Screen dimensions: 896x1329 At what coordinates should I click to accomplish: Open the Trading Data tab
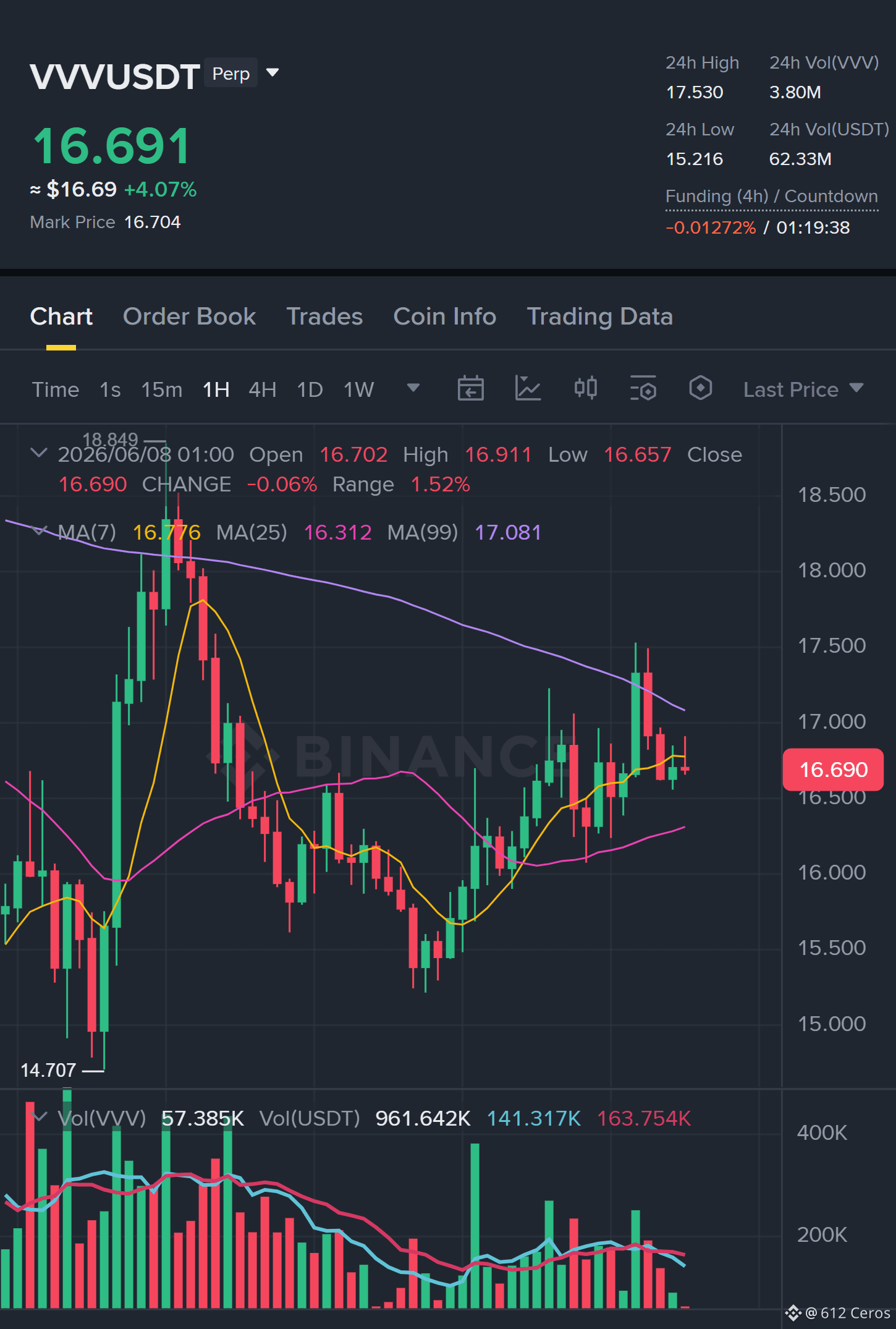point(599,316)
